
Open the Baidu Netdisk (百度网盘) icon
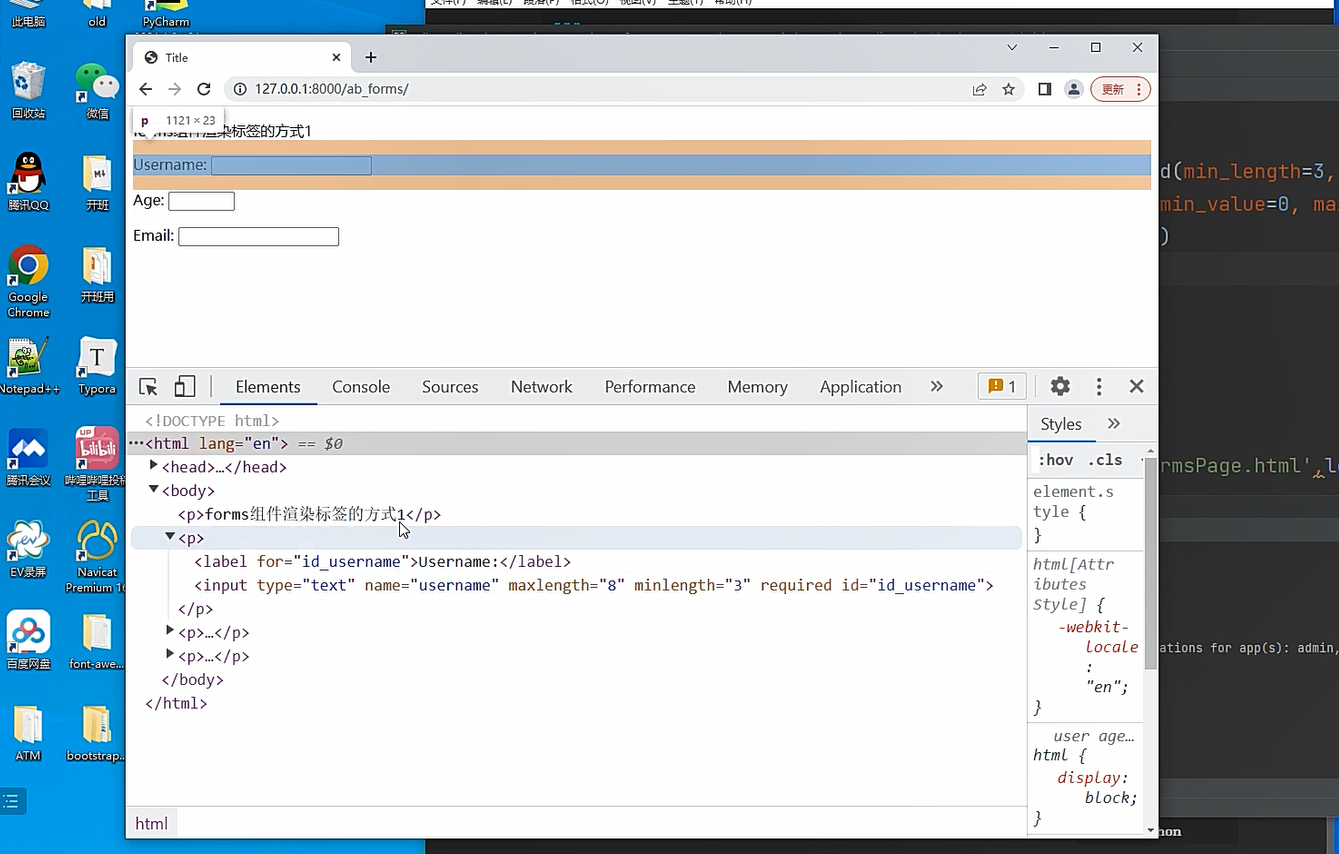28,640
